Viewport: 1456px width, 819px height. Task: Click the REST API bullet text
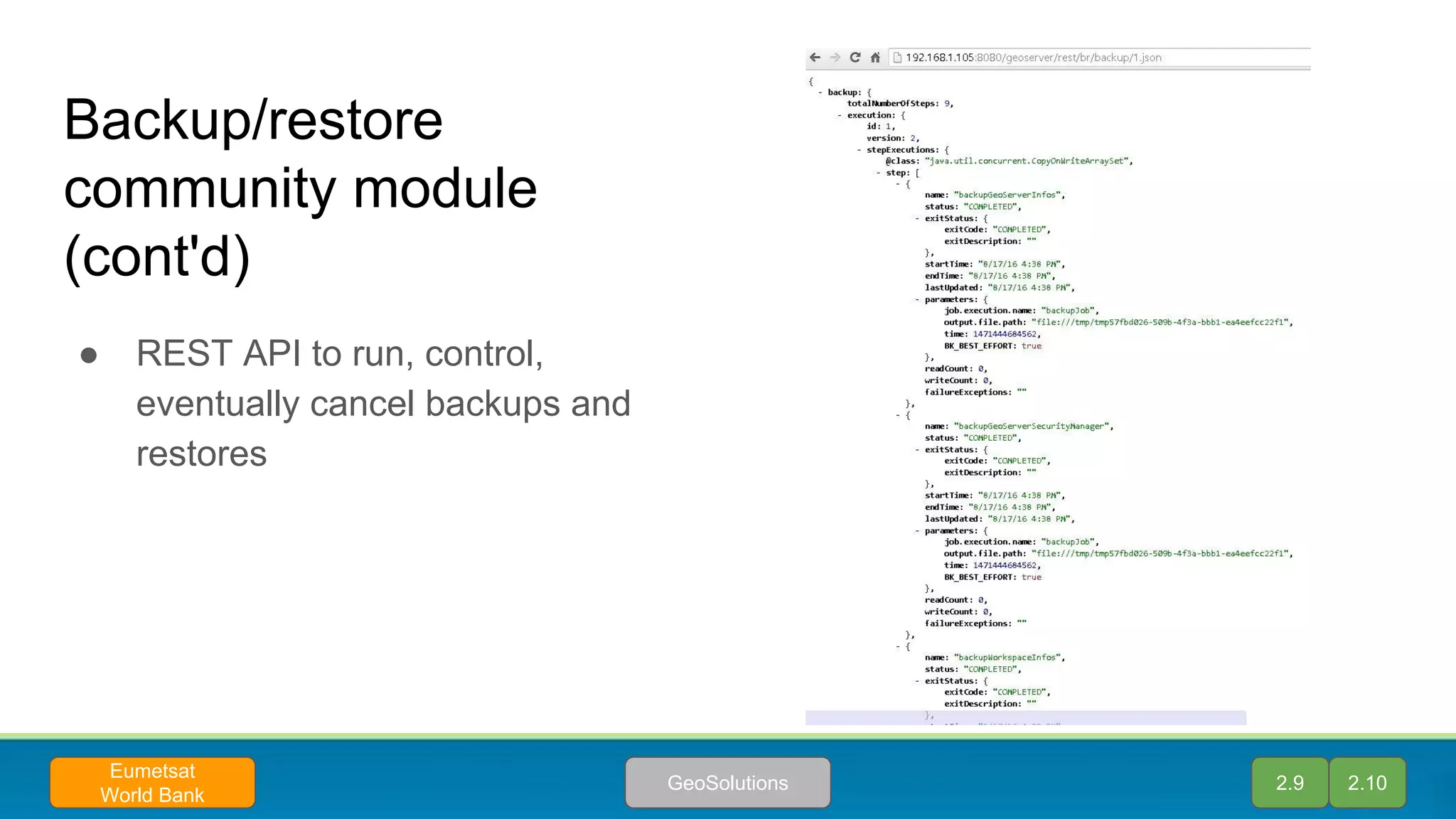pos(383,403)
